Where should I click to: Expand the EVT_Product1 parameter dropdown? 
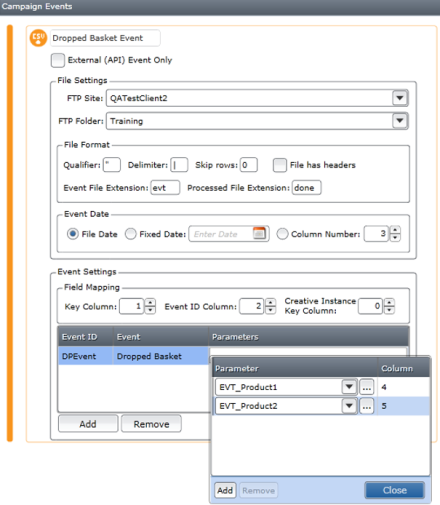(349, 387)
